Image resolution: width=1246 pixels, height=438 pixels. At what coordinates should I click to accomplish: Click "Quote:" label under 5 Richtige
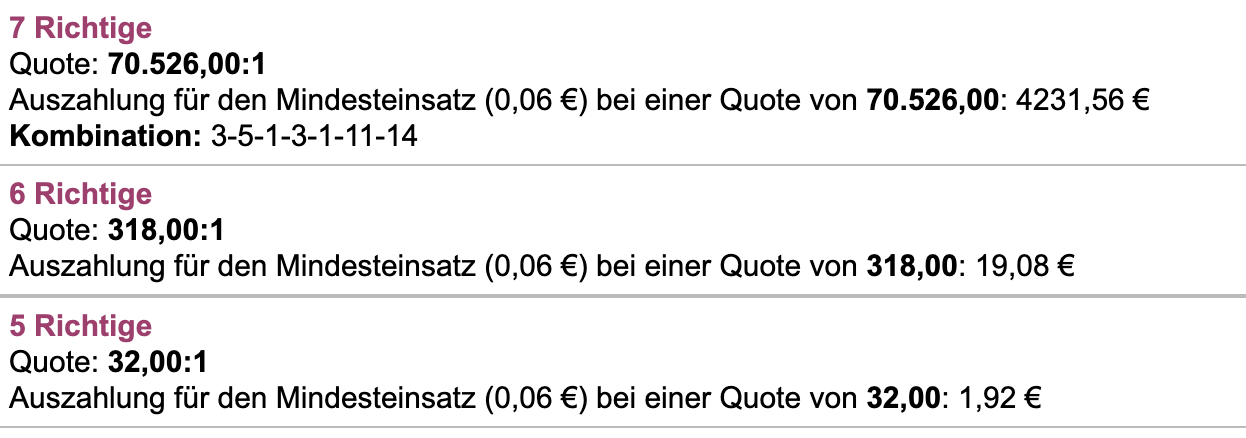54,363
